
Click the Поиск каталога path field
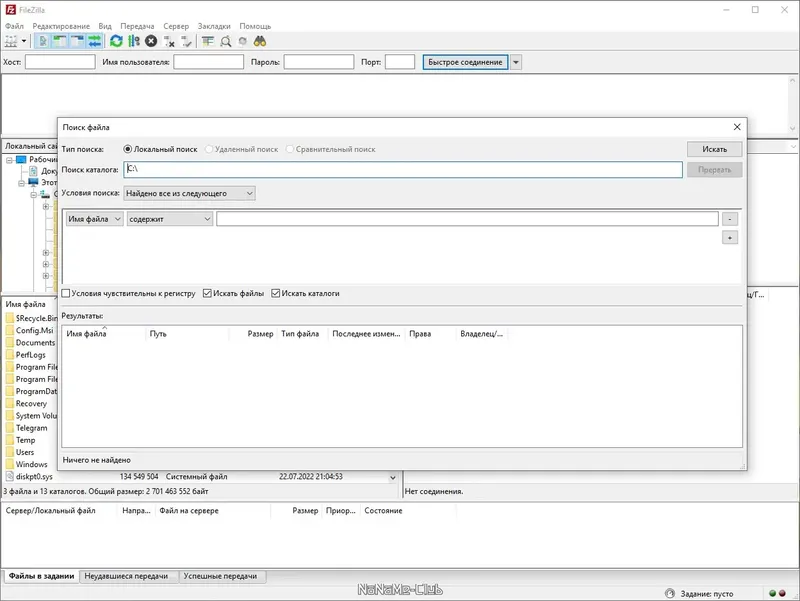coord(403,169)
